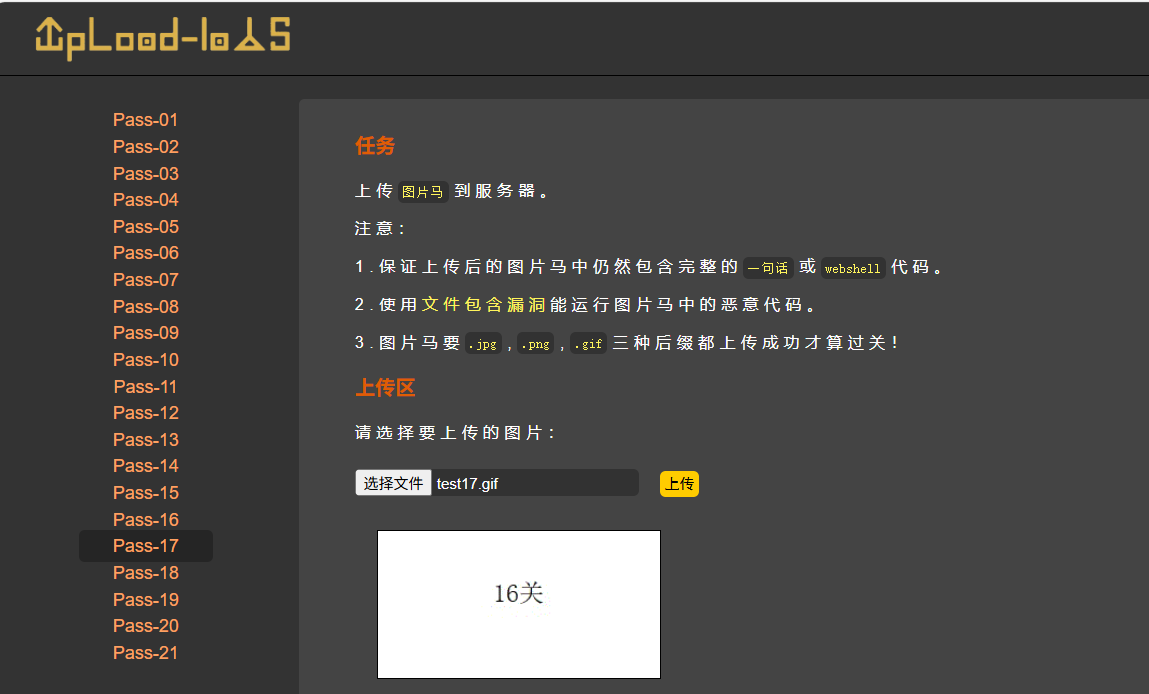The image size is (1149, 694).
Task: Click Pass-16 in the sidebar
Action: 146,520
